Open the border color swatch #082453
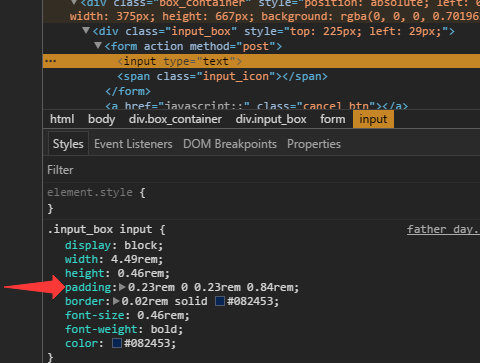 [x=220, y=301]
